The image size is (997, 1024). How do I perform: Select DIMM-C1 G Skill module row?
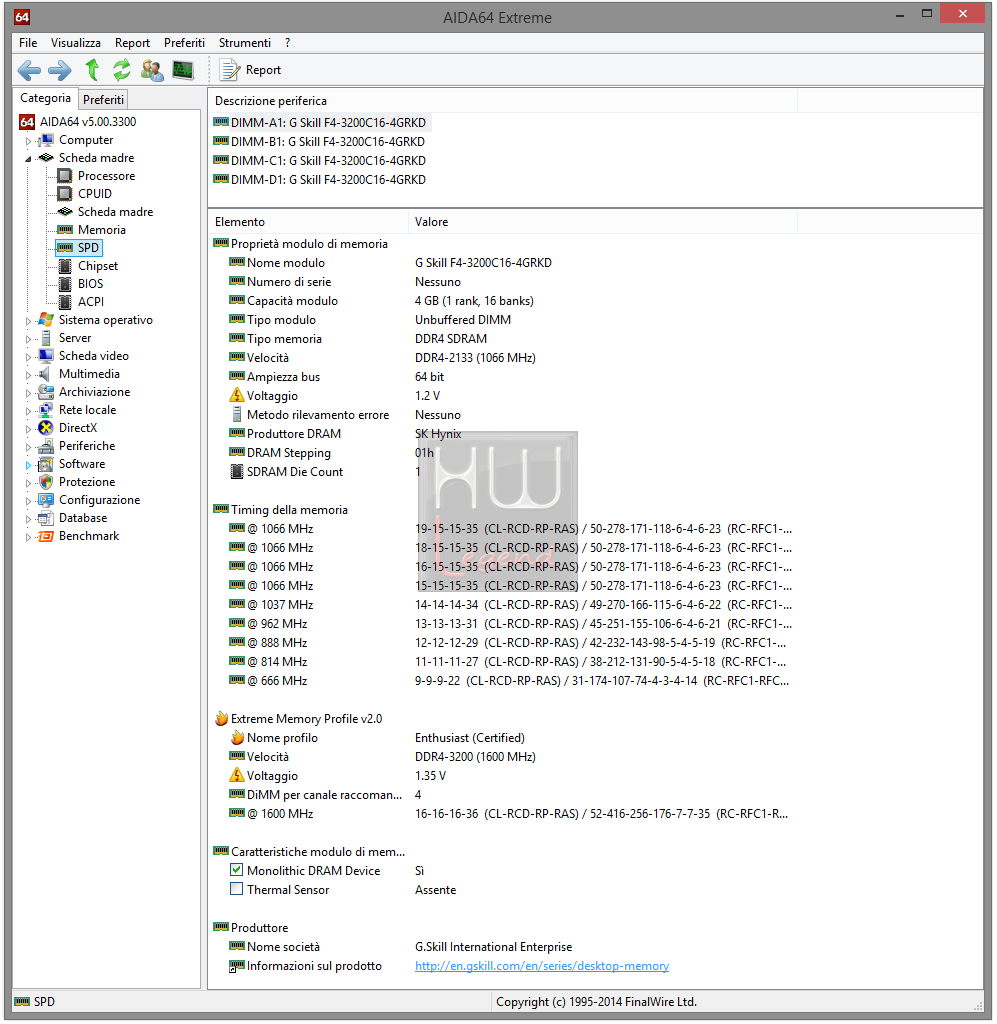320,161
